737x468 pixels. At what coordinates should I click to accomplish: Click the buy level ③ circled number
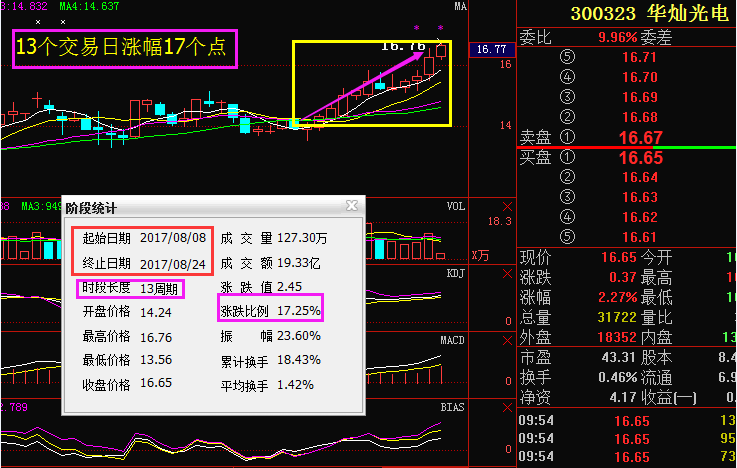click(x=569, y=197)
